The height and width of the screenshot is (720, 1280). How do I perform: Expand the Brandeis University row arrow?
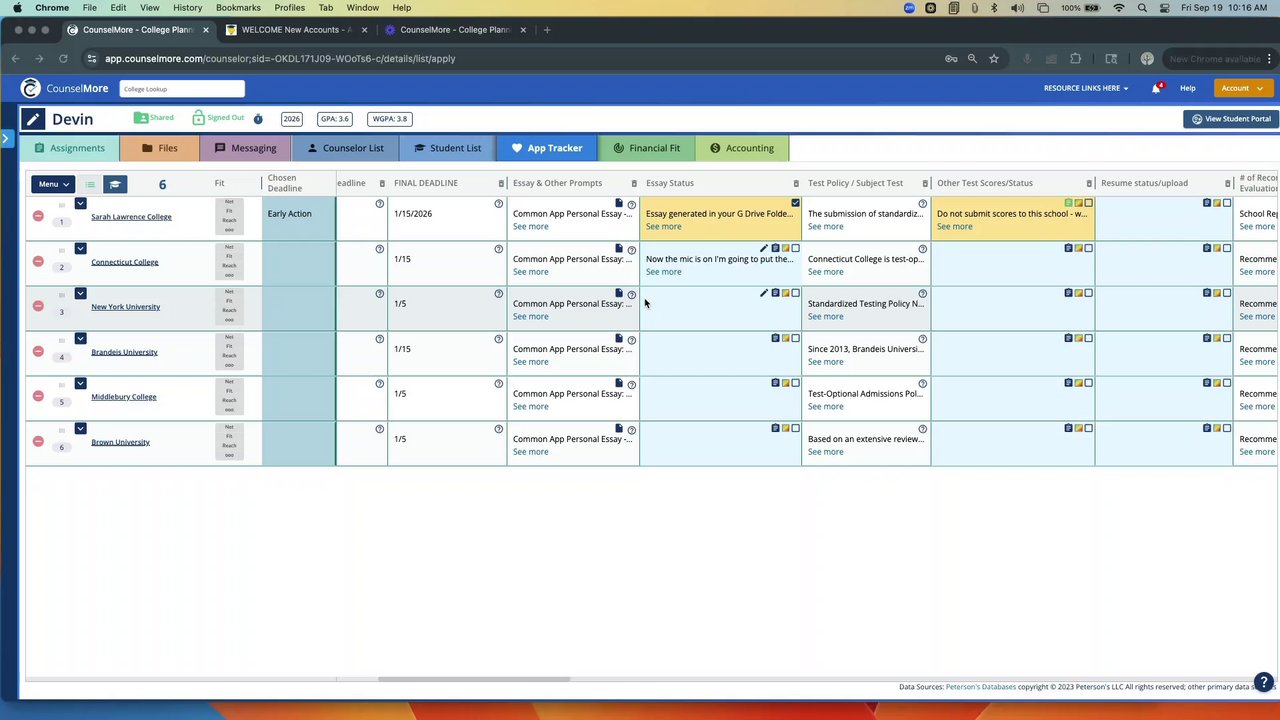coord(80,339)
